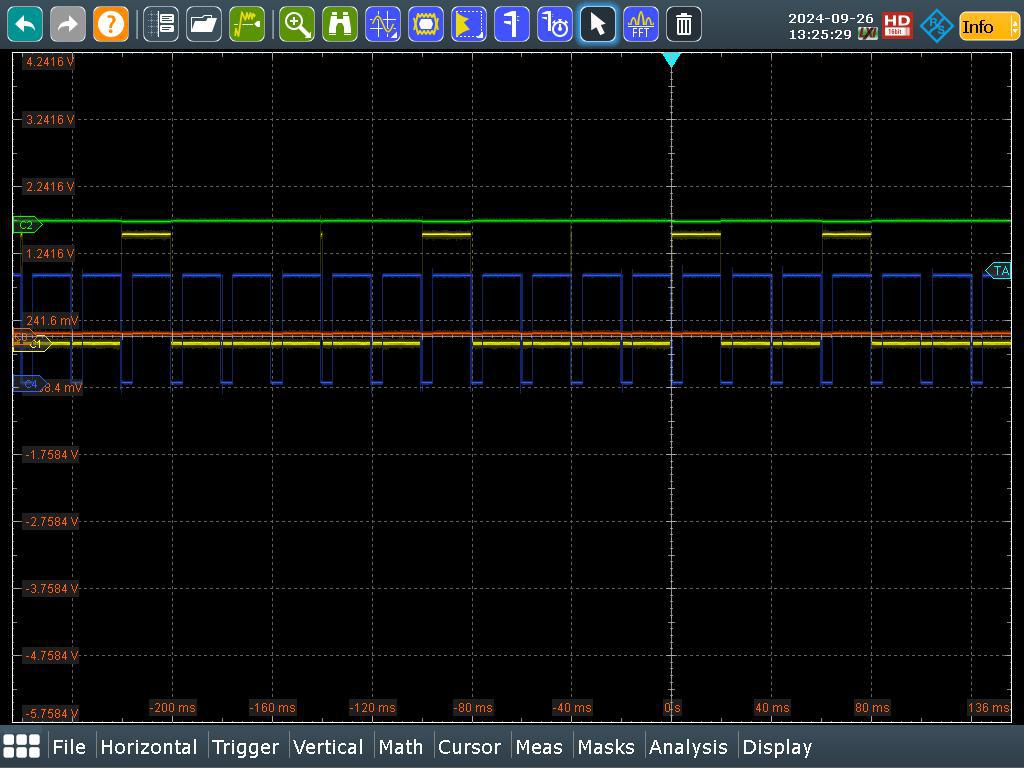Click the Rohde & Schwarz logo

coord(937,26)
